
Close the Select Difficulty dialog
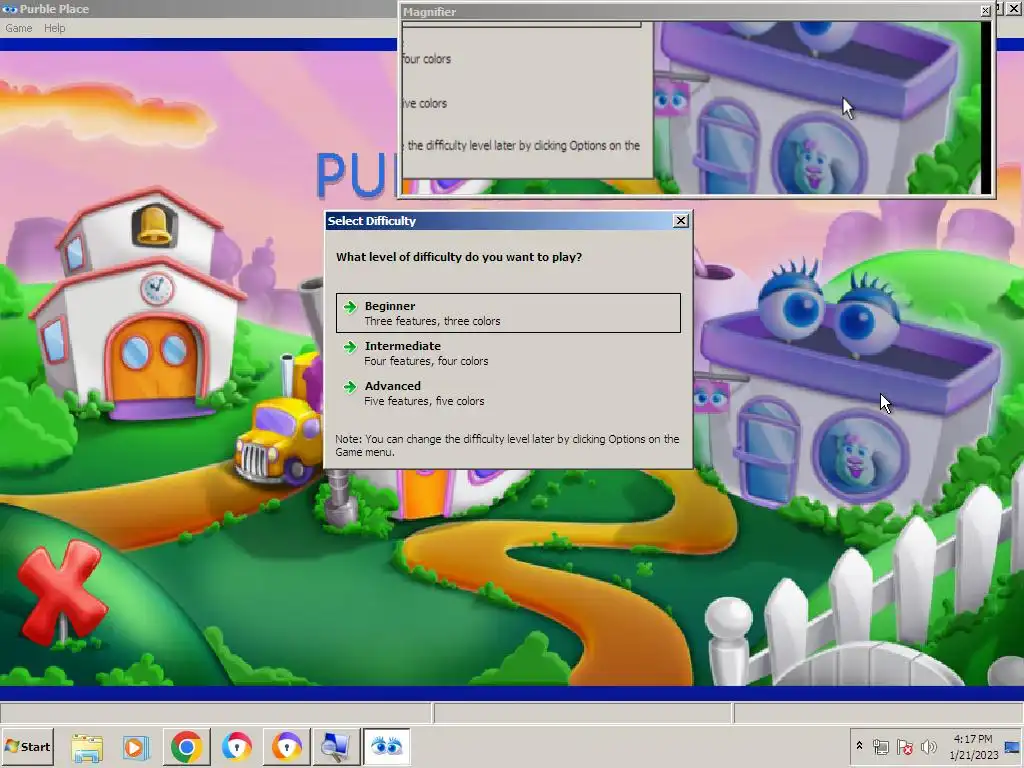680,221
